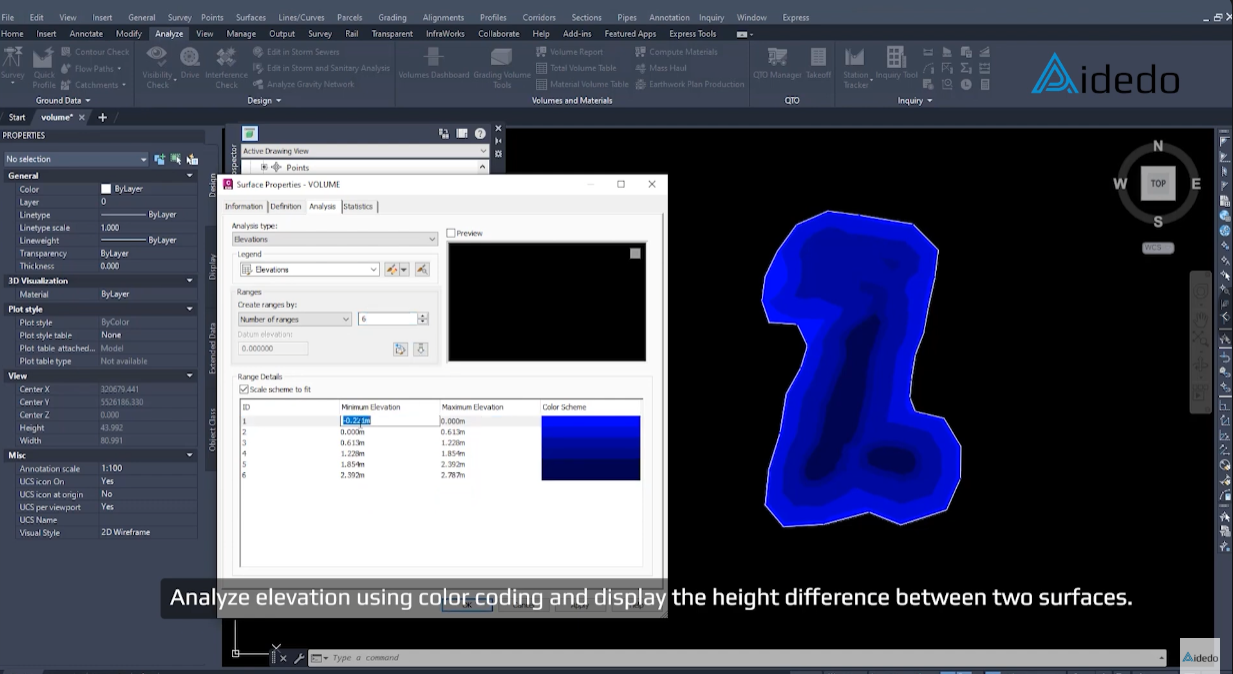Open the Number of ranges dropdown
This screenshot has height=674, width=1233.
coord(294,319)
